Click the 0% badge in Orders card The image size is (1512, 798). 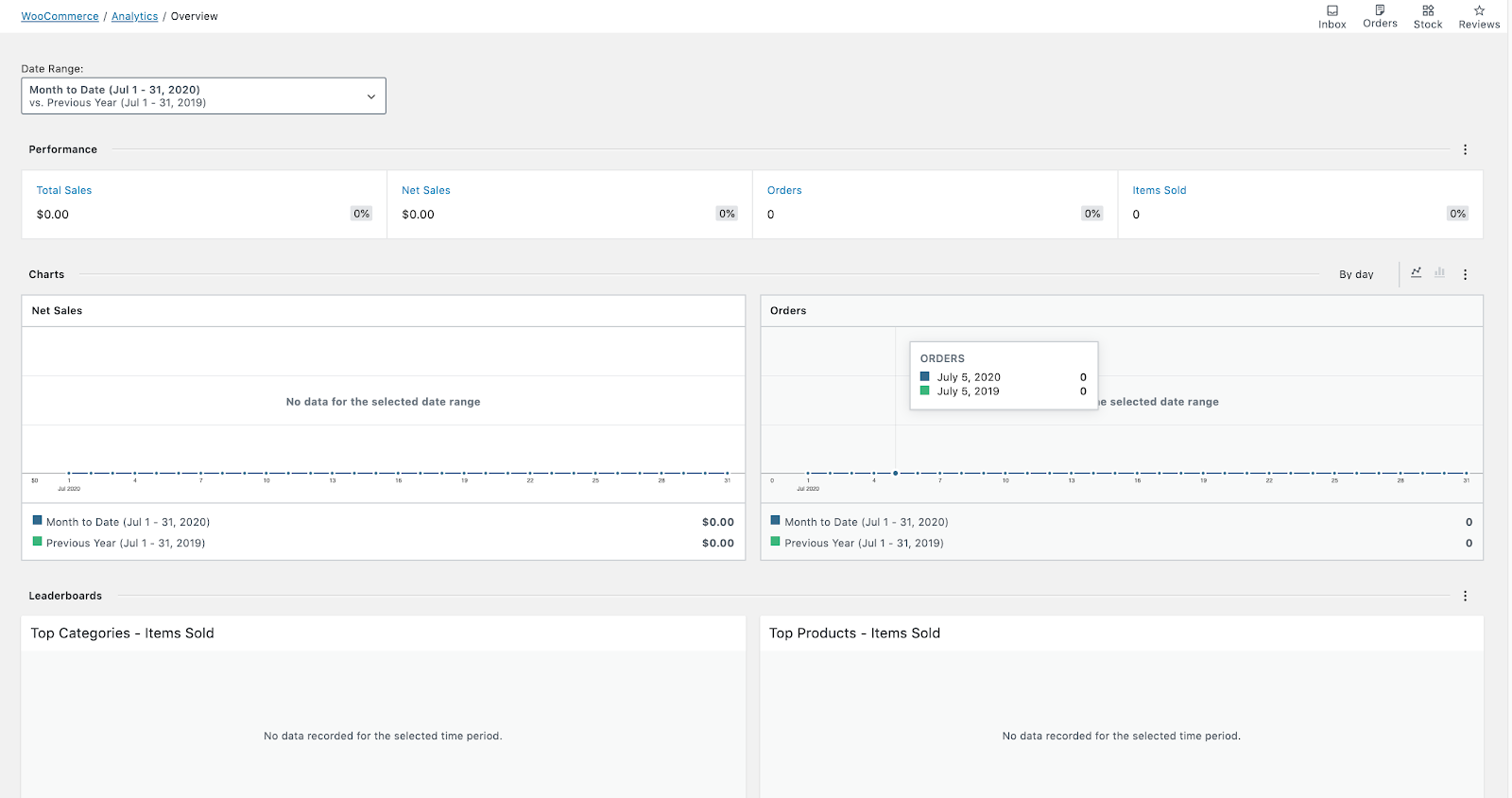click(x=1093, y=214)
